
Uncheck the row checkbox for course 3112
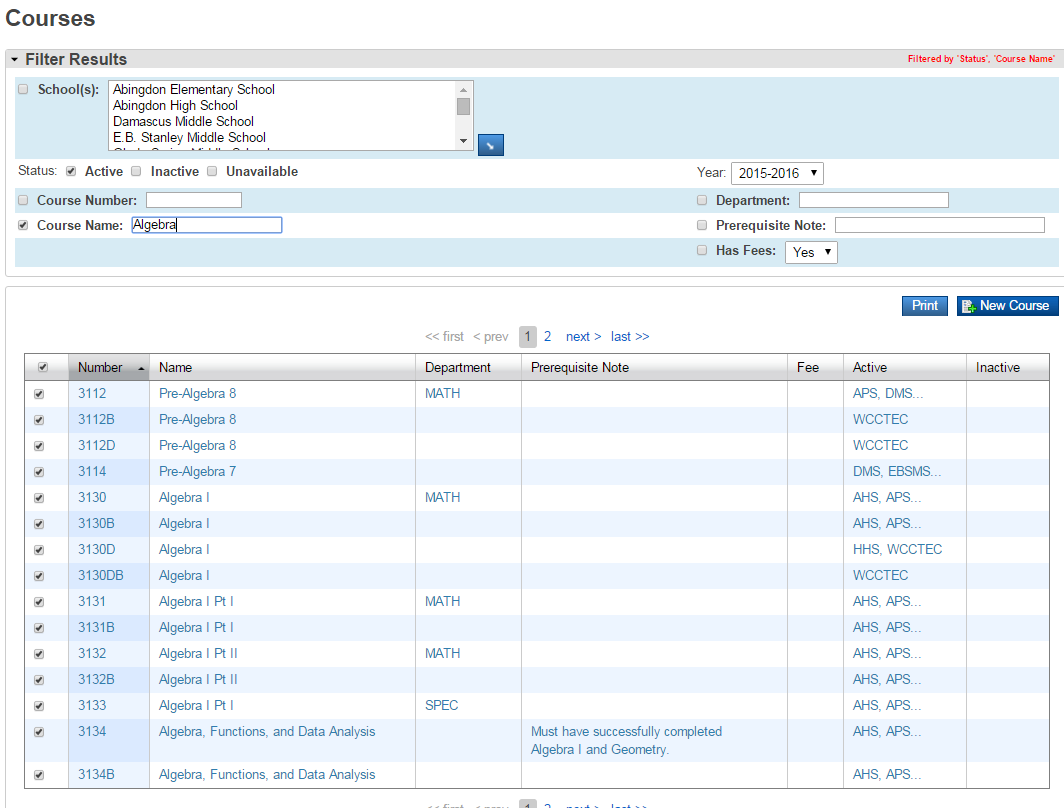tap(39, 394)
